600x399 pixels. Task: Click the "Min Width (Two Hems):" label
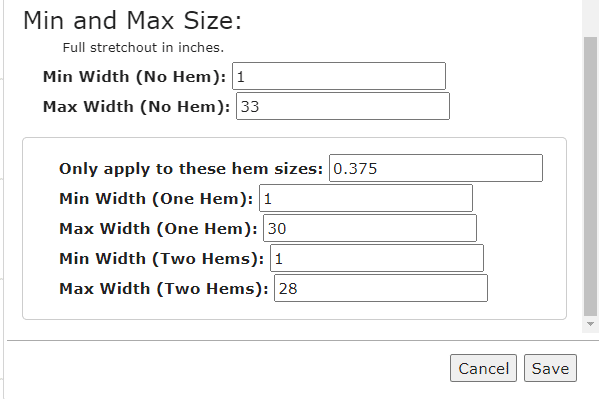(x=161, y=259)
